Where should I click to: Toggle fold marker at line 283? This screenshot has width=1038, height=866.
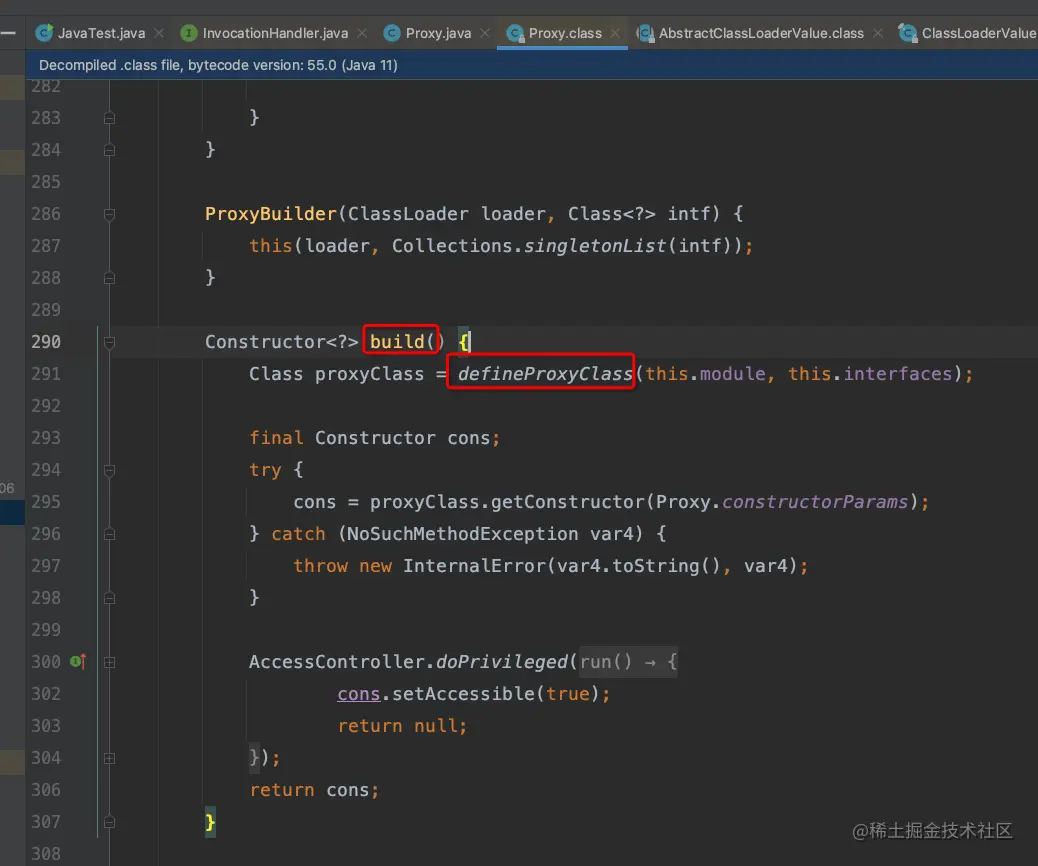(109, 118)
